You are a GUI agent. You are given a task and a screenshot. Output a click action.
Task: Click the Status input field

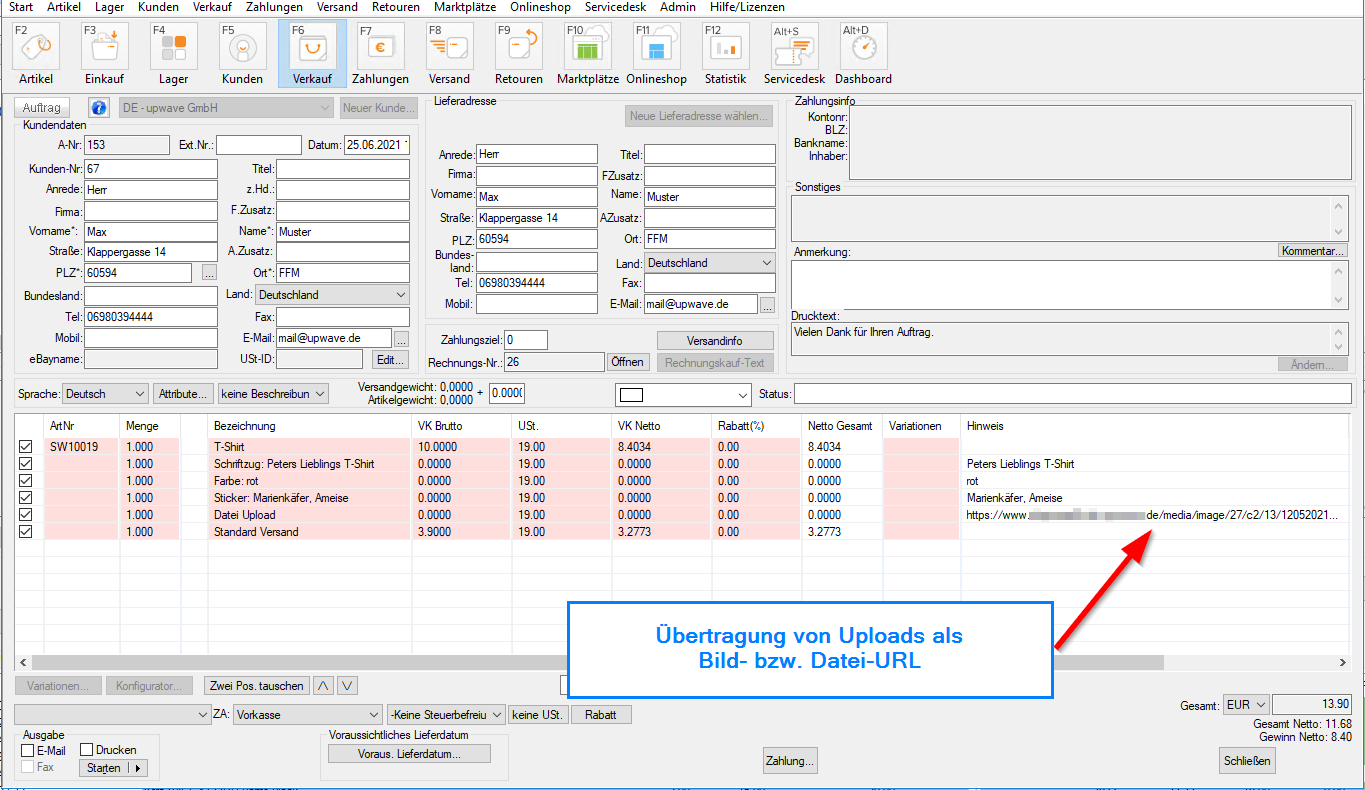1072,394
